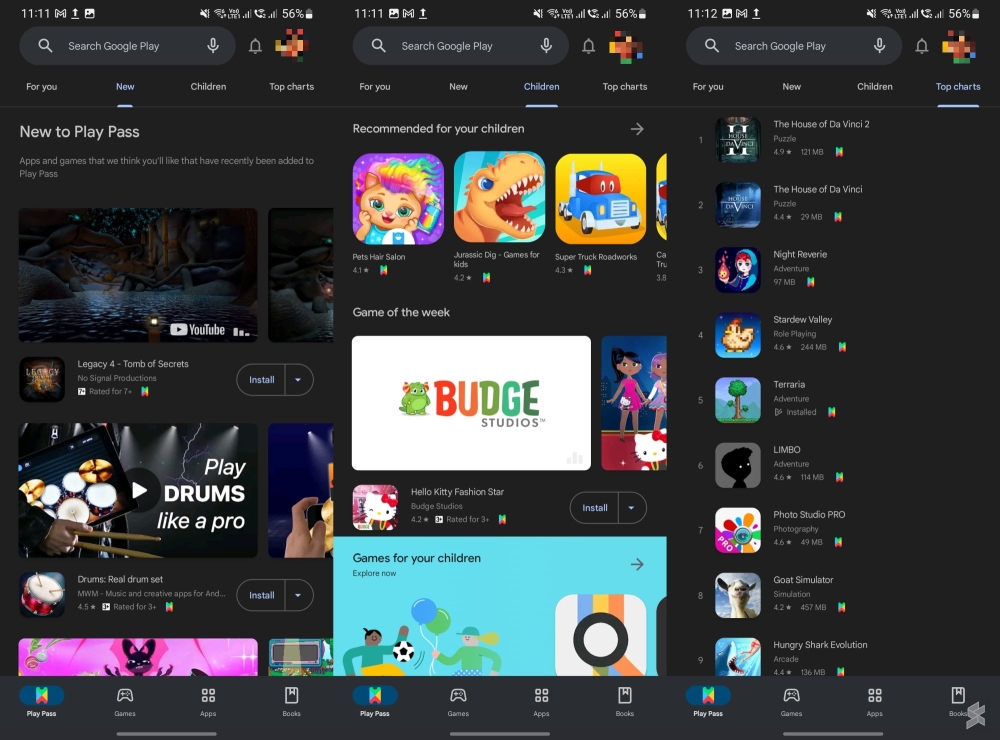Open the Photo Studio PRO icon

(738, 530)
